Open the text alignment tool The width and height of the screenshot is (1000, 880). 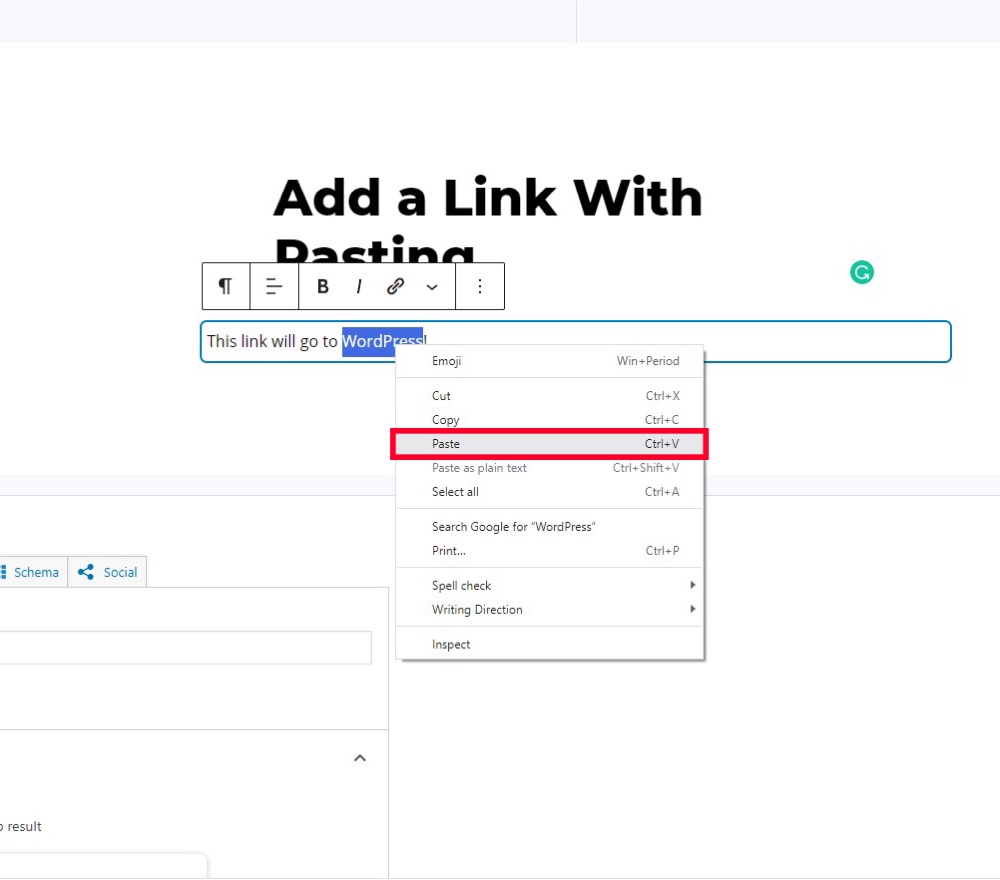tap(273, 286)
